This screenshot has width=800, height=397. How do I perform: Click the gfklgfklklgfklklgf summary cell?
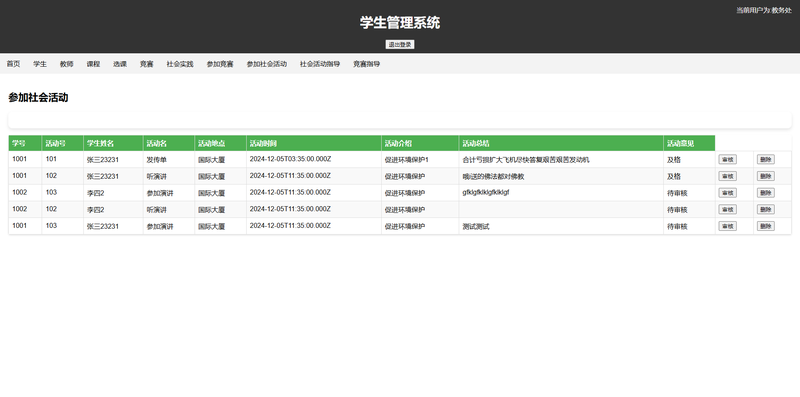(x=561, y=193)
